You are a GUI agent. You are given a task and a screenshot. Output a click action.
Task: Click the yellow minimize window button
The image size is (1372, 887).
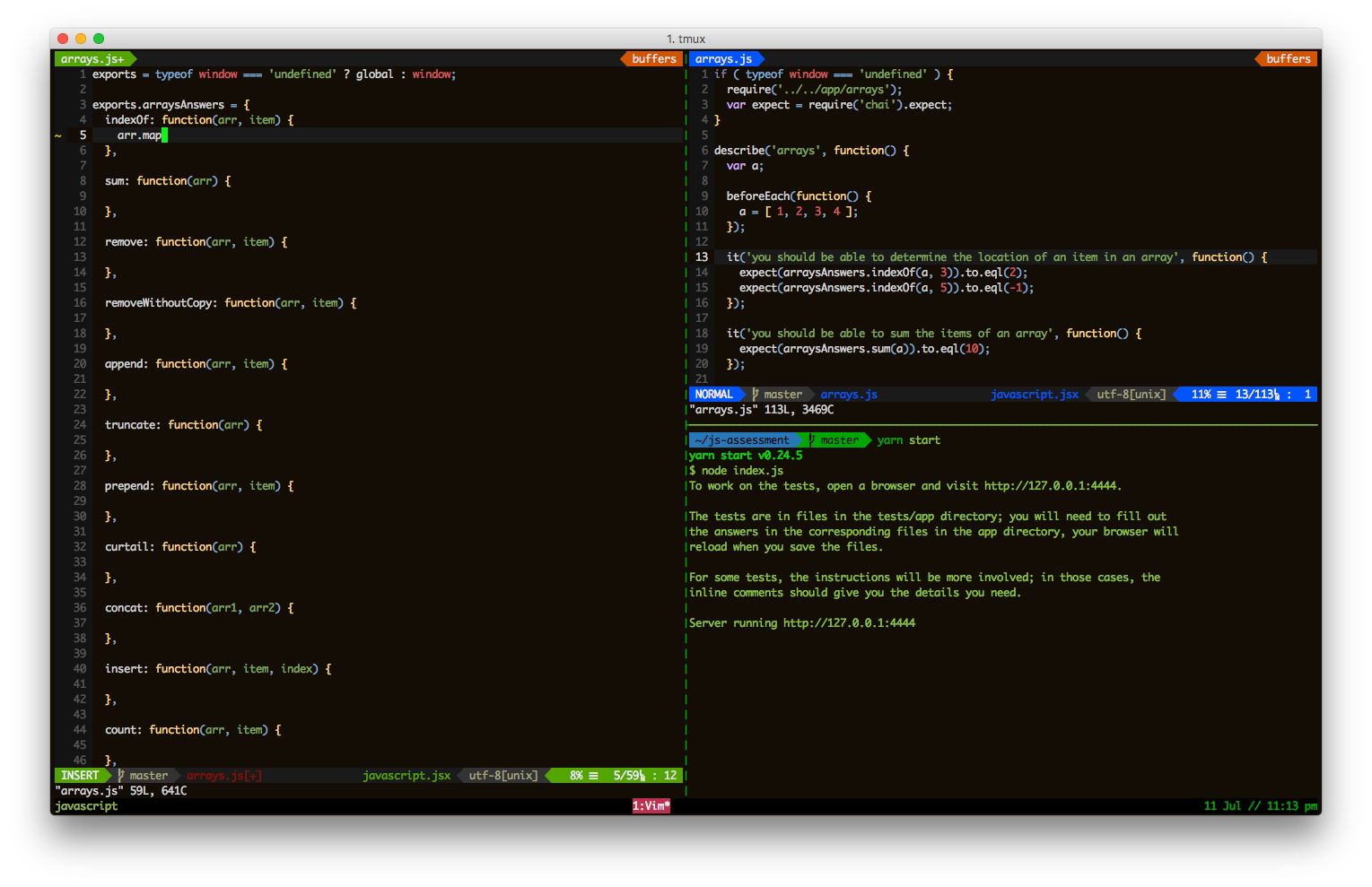coord(81,39)
